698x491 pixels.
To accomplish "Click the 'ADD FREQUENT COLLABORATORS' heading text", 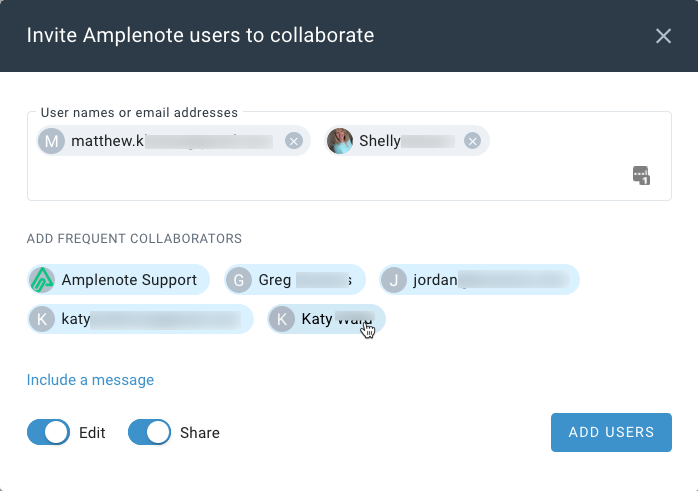I will pyautogui.click(x=134, y=239).
